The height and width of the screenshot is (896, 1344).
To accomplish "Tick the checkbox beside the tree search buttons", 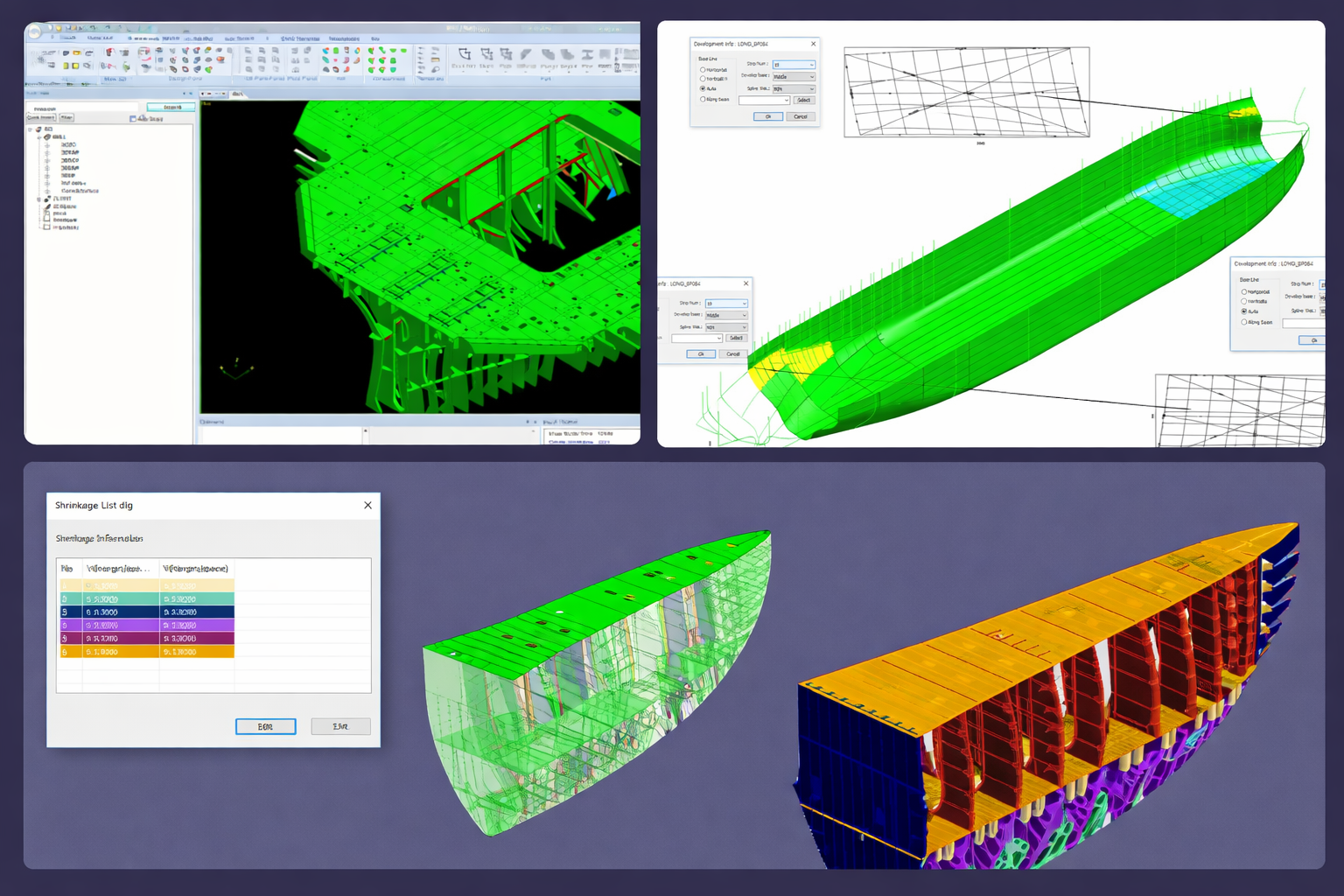I will pyautogui.click(x=133, y=118).
